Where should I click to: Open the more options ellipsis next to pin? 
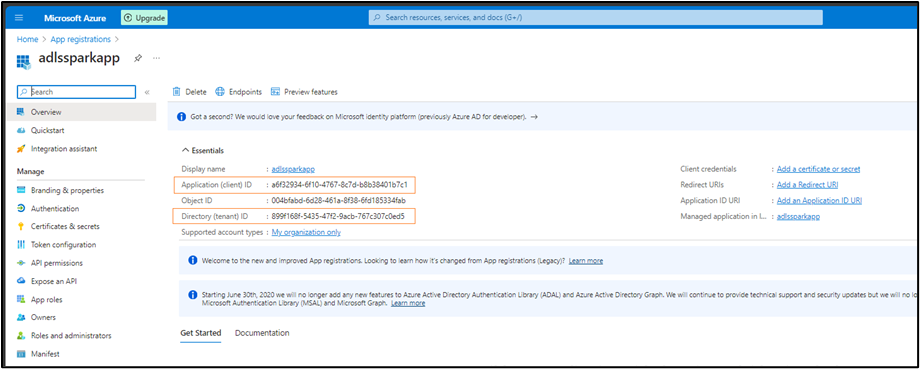tap(157, 58)
